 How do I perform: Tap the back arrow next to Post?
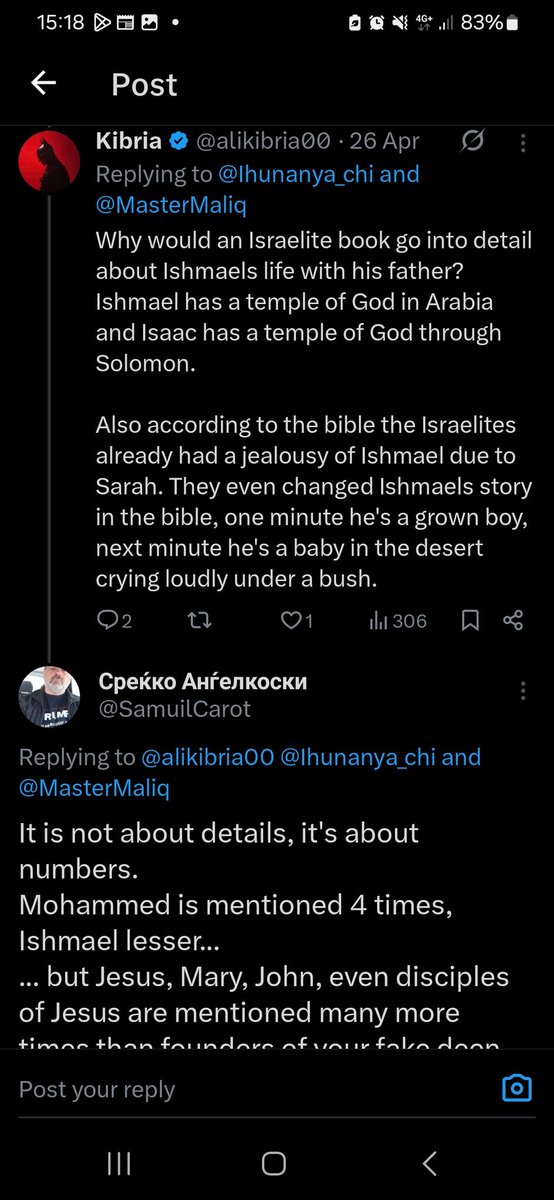coord(43,83)
